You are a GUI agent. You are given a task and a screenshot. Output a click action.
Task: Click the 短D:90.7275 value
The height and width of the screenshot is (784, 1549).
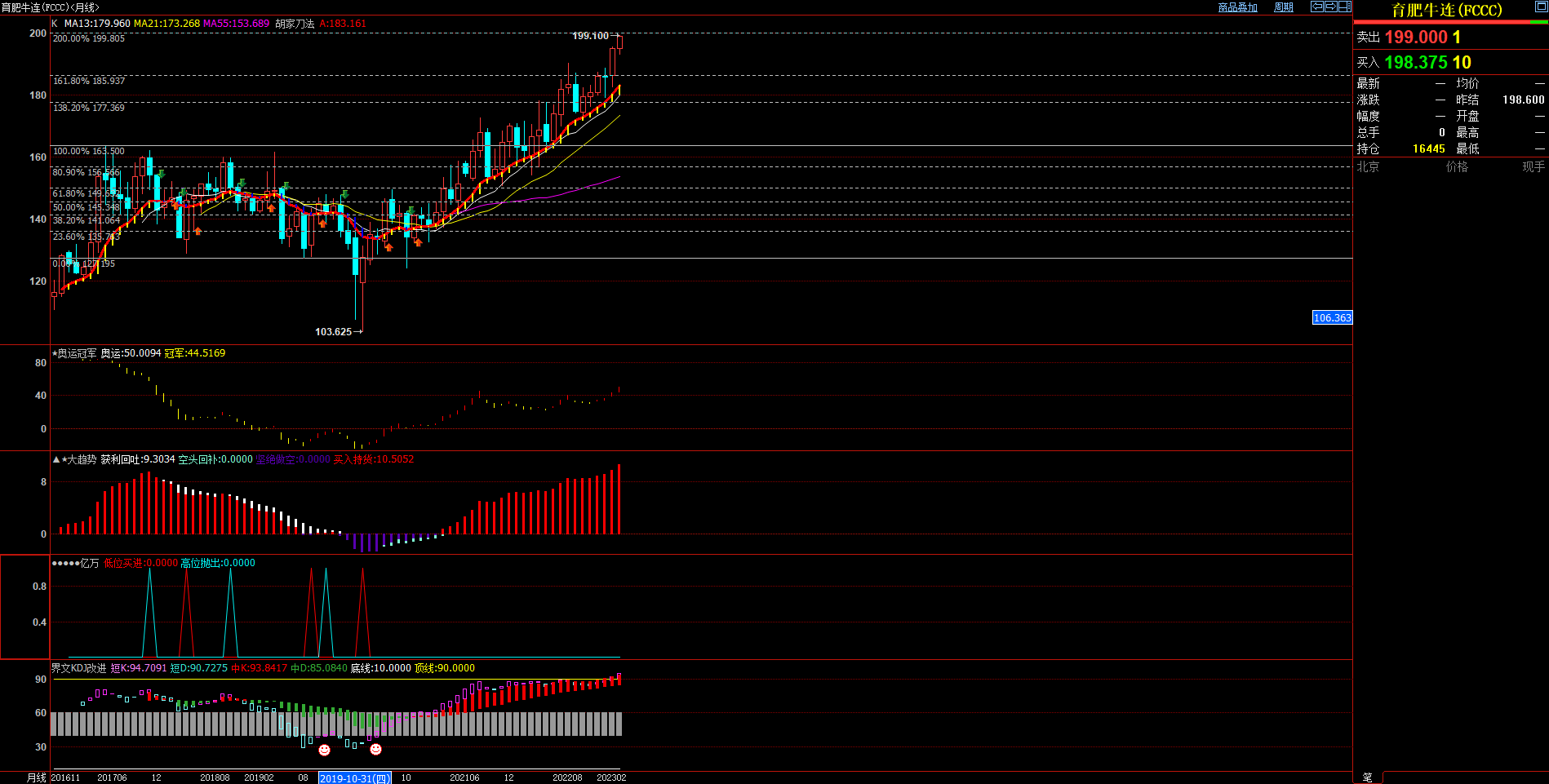tap(199, 668)
